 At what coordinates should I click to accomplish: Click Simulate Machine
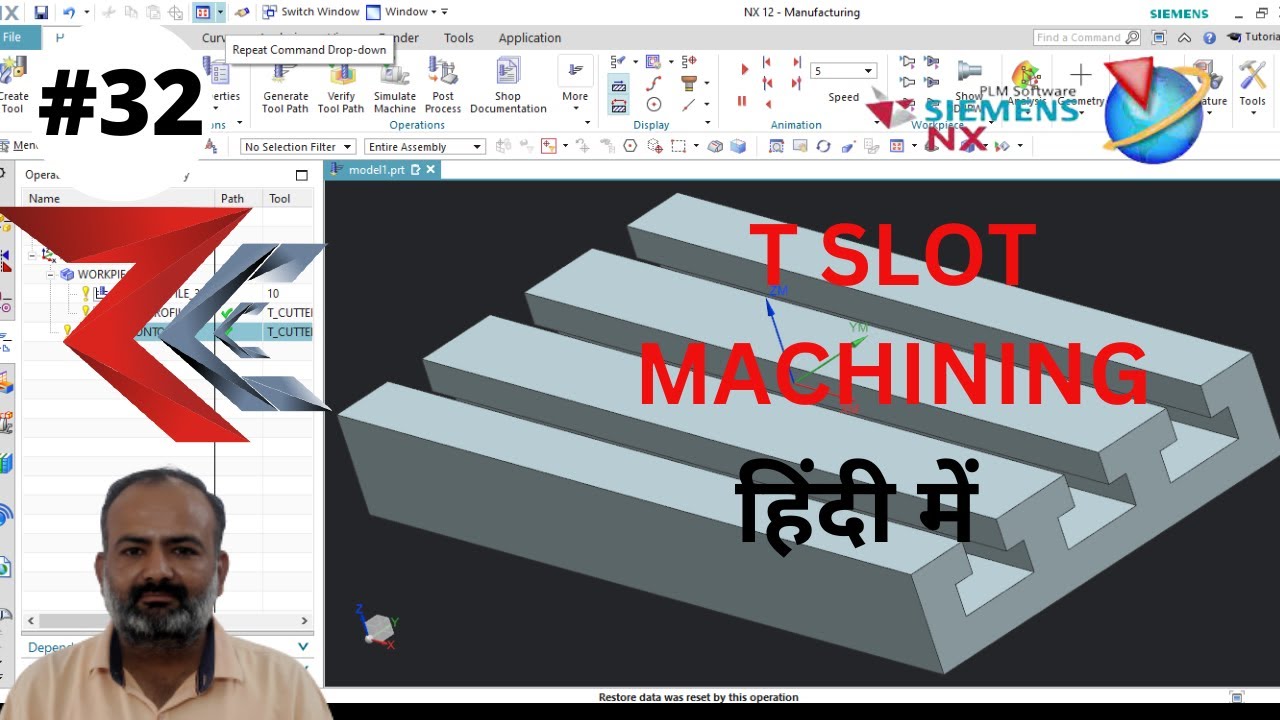tap(395, 86)
